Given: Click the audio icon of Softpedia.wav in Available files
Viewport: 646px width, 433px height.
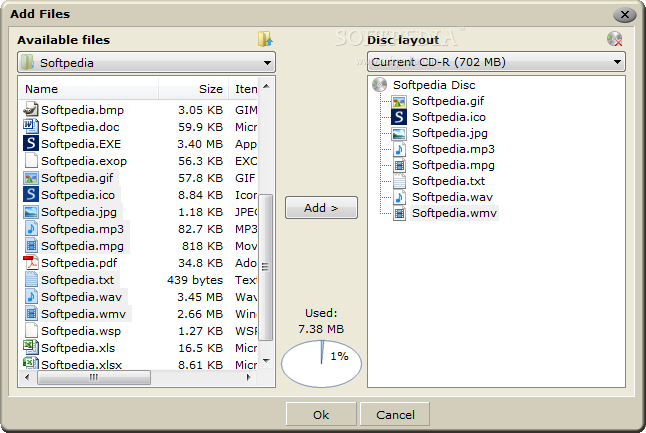Looking at the screenshot, I should [31, 296].
